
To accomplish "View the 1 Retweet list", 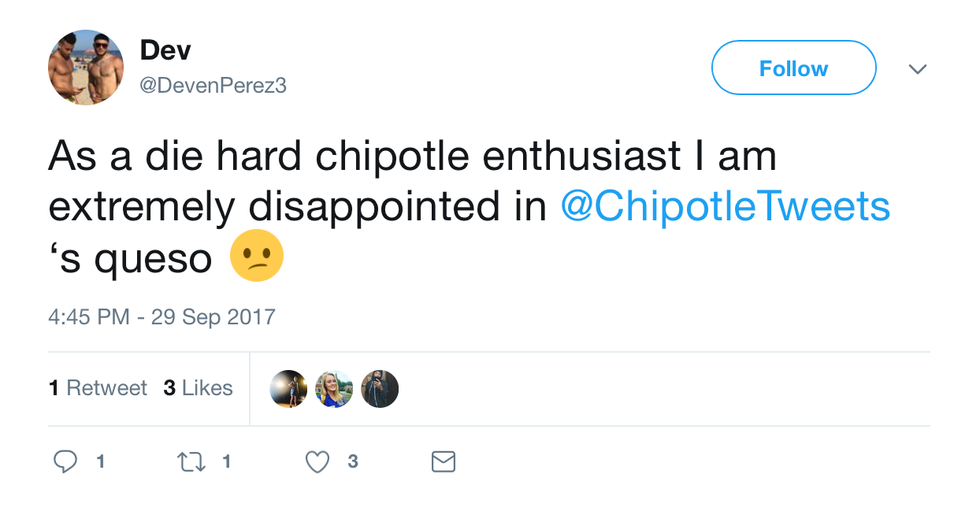I will (98, 388).
